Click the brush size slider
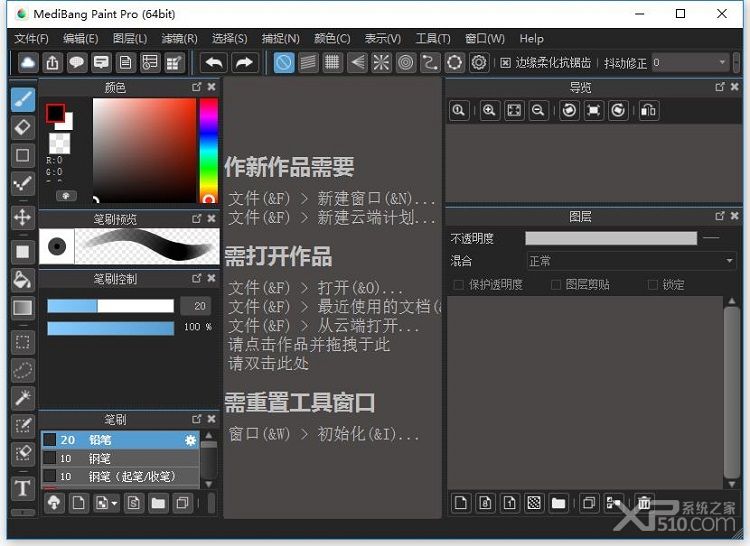This screenshot has height=546, width=750. pyautogui.click(x=110, y=306)
